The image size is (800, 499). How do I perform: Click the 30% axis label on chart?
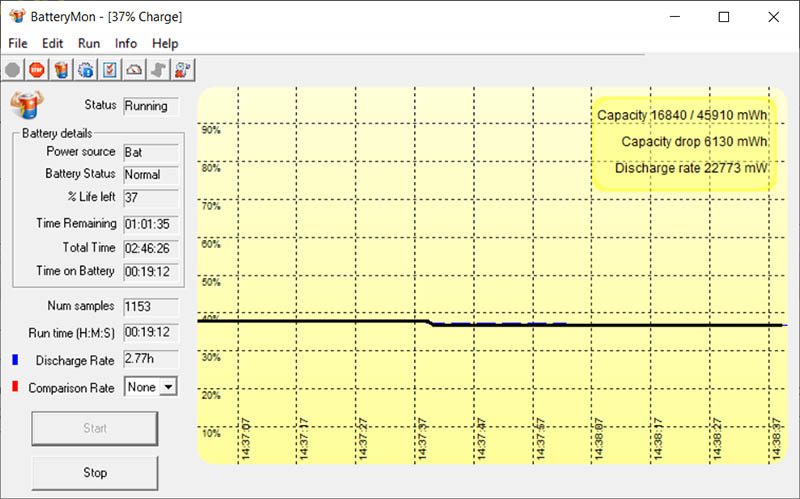point(211,357)
